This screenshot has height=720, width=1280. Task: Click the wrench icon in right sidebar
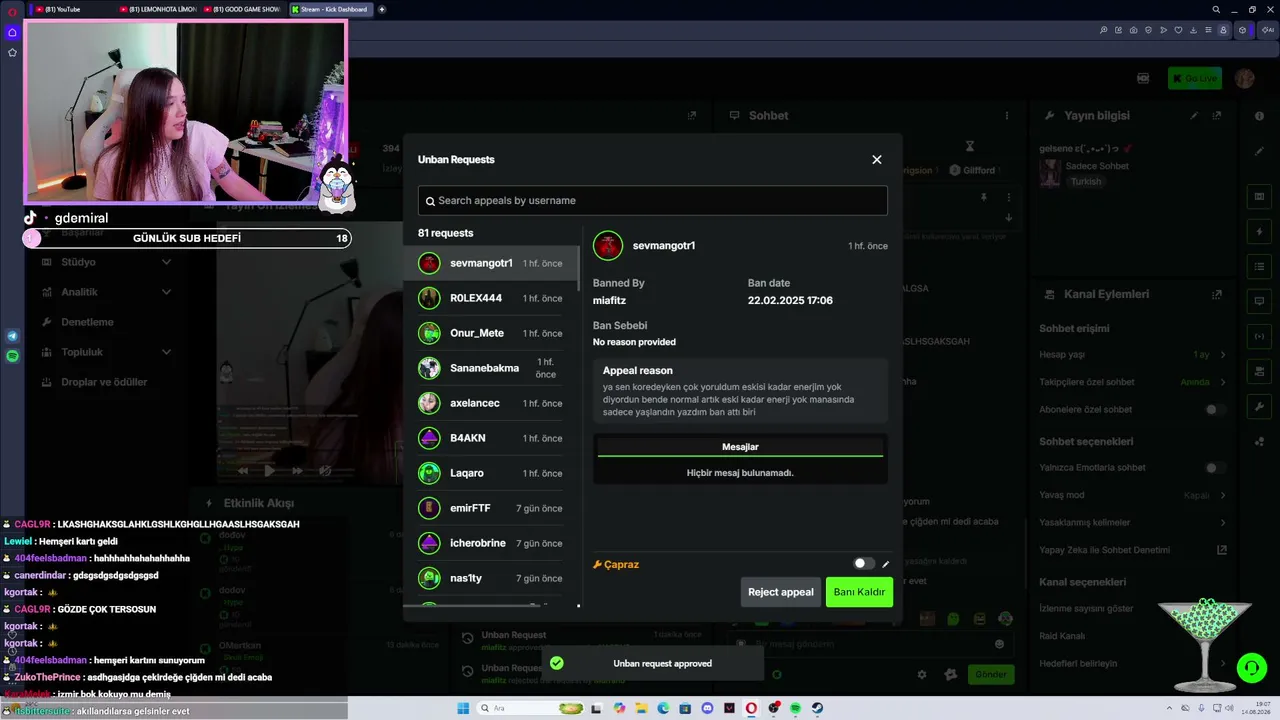click(1259, 407)
